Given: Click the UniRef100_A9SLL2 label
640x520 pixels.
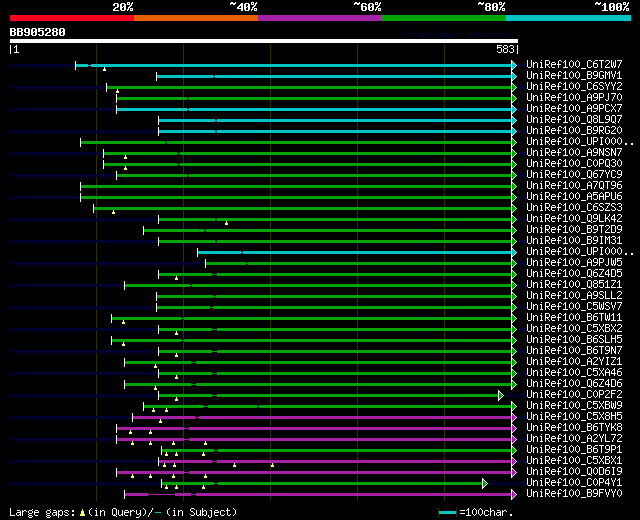Looking at the screenshot, I should point(574,296).
